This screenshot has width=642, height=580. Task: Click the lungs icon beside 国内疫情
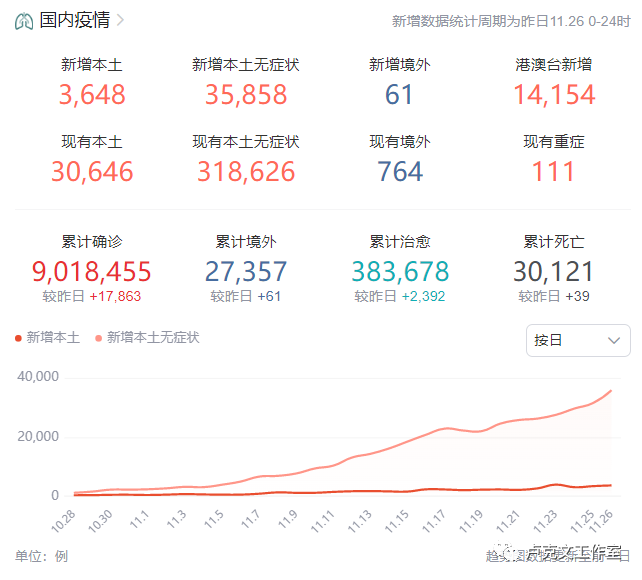coord(24,21)
